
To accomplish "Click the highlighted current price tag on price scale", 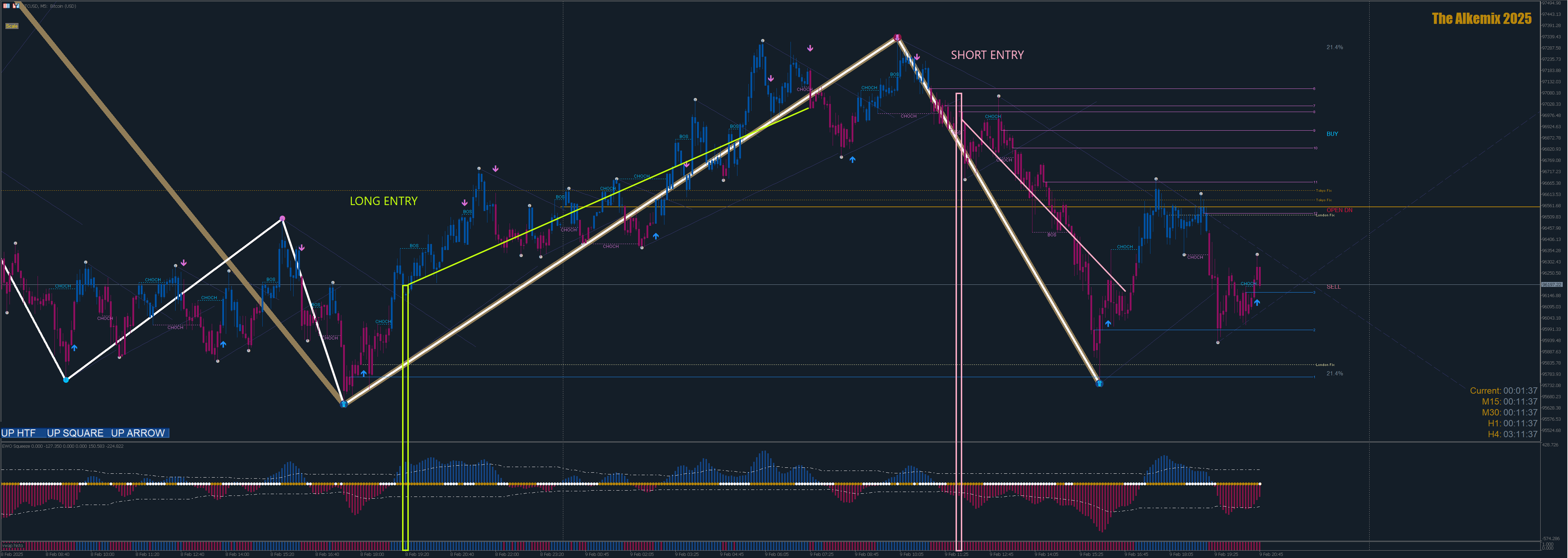I will 1551,284.
